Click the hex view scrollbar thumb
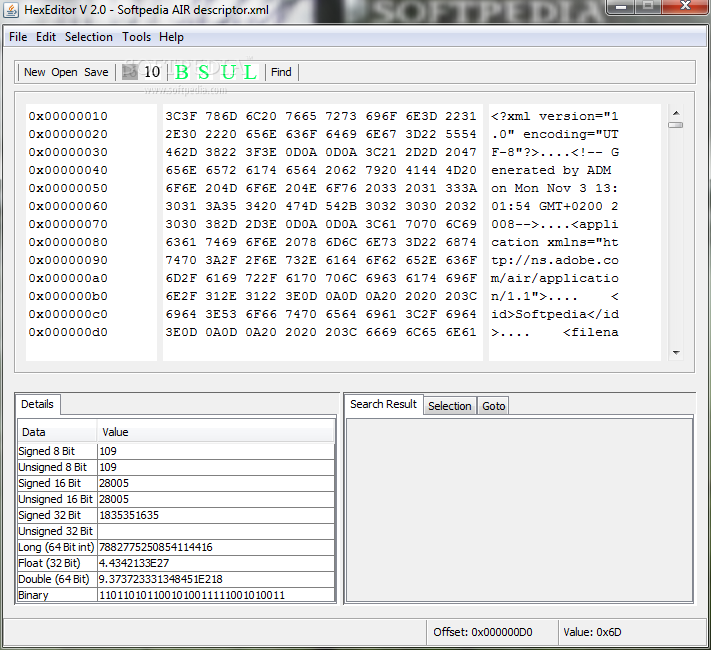The width and height of the screenshot is (711, 650). tap(676, 125)
